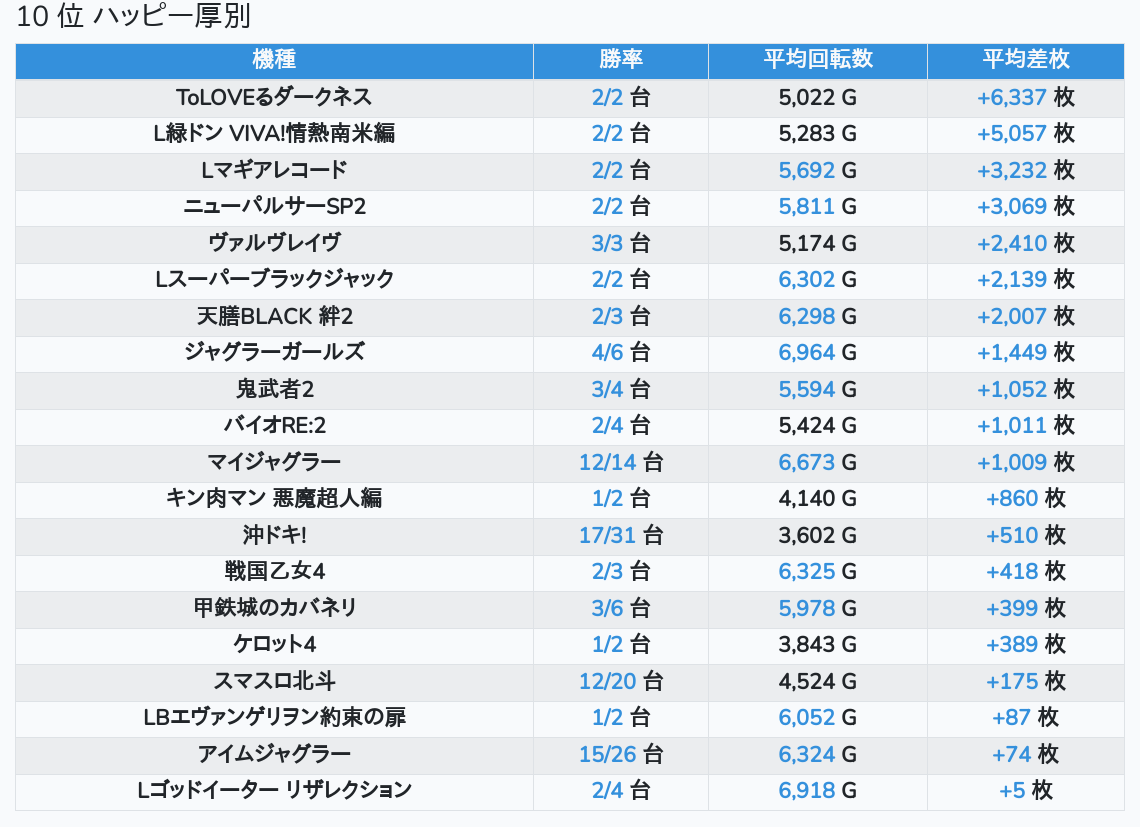
Task: Click the 4/6 台 win rate value
Action: click(x=621, y=352)
